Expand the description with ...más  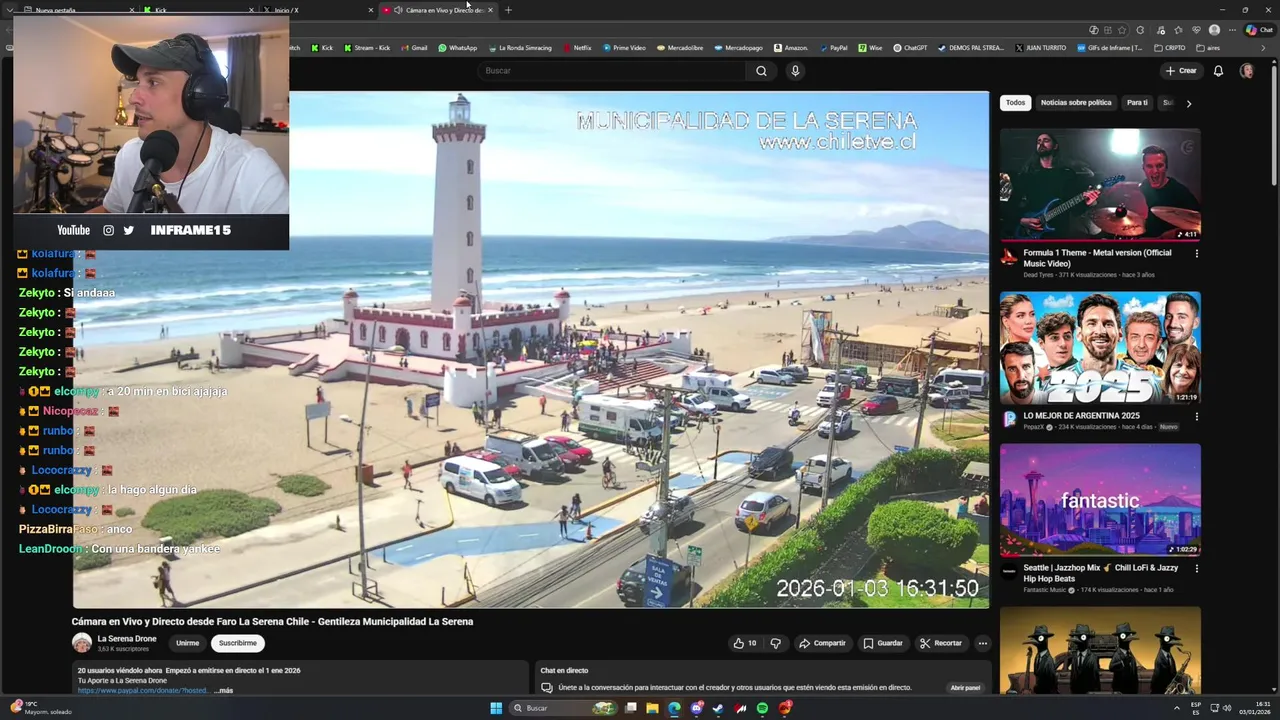[x=223, y=691]
